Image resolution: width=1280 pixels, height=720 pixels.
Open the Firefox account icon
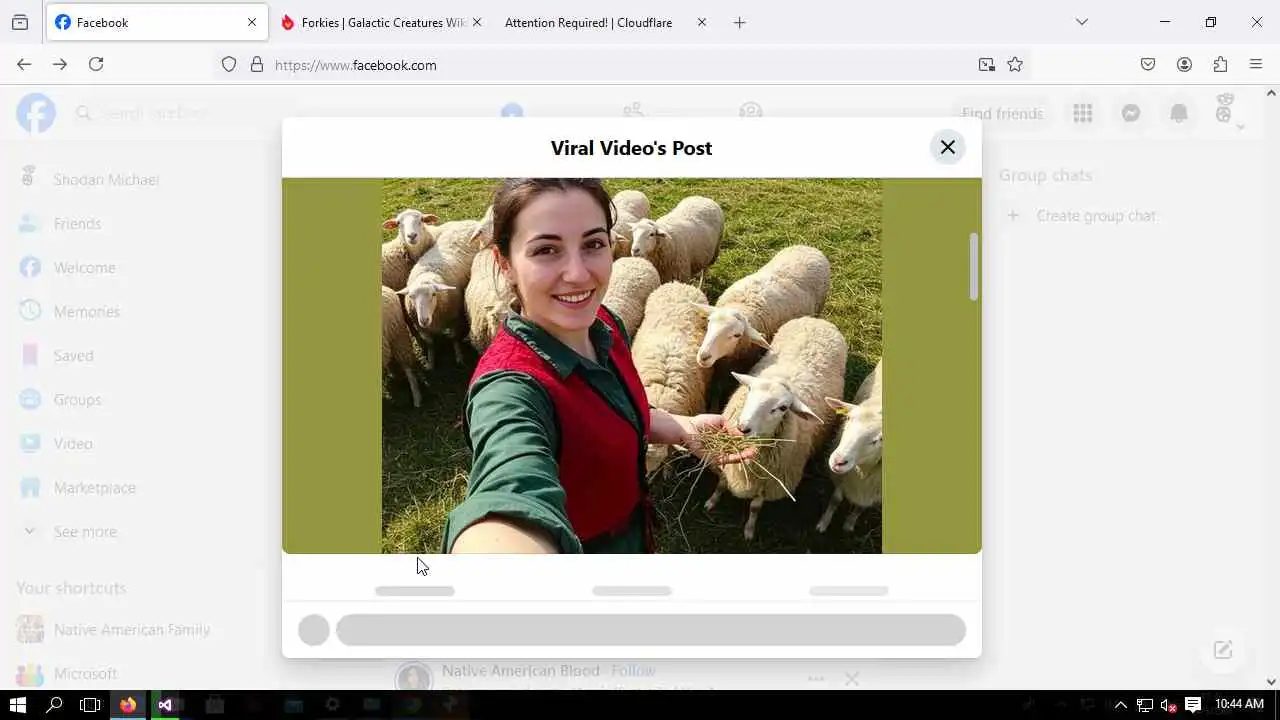1184,64
